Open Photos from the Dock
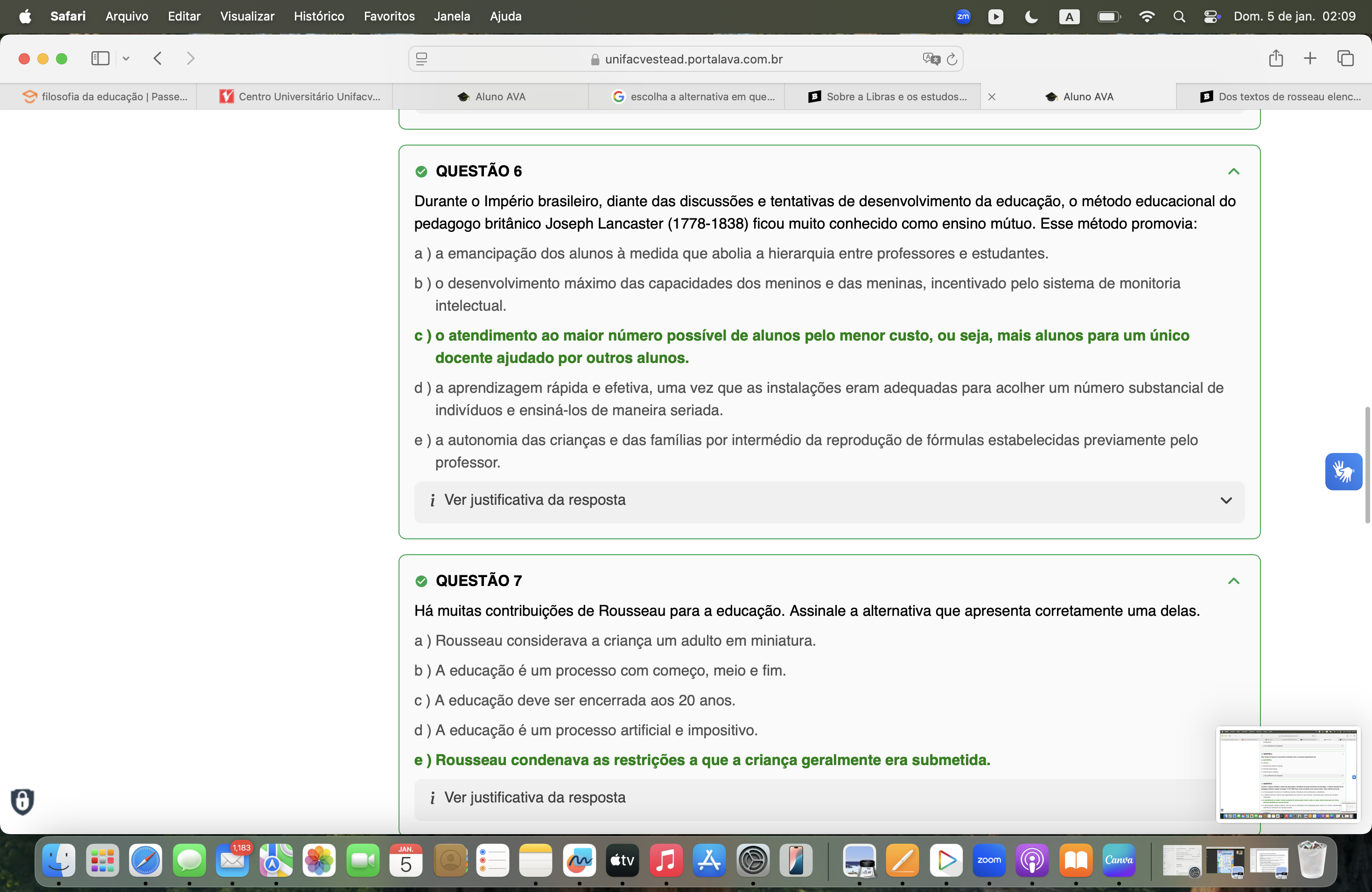 coord(319,861)
